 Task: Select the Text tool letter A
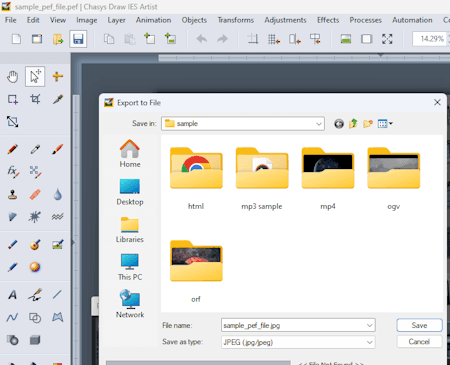[13, 295]
